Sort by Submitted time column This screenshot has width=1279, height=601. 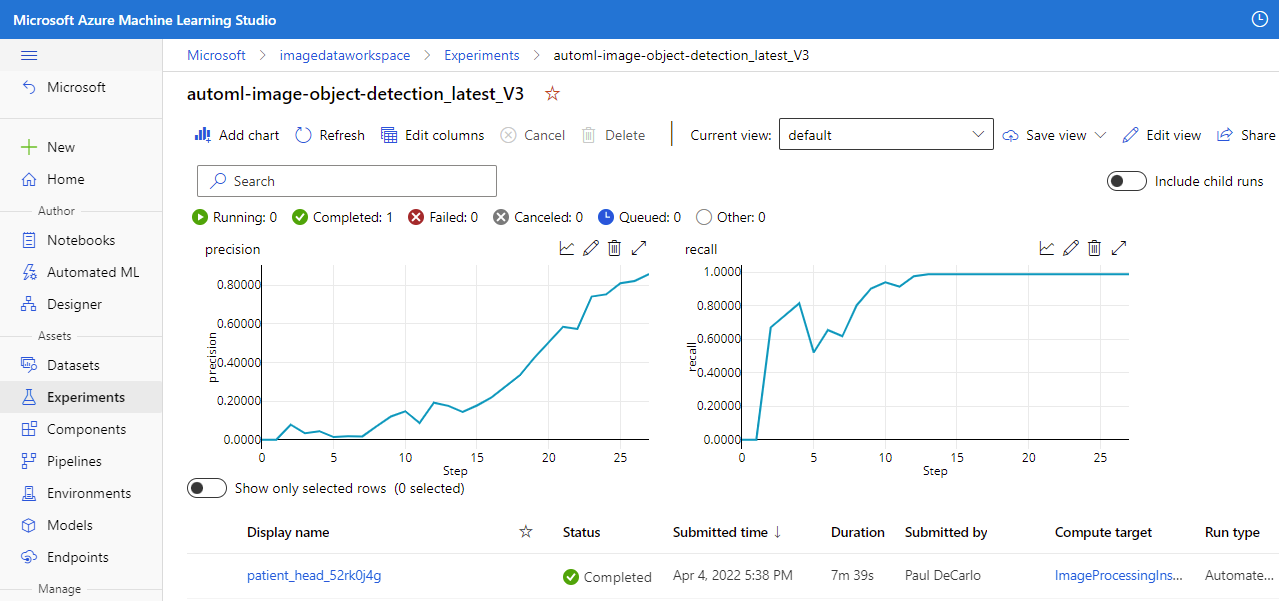point(721,531)
